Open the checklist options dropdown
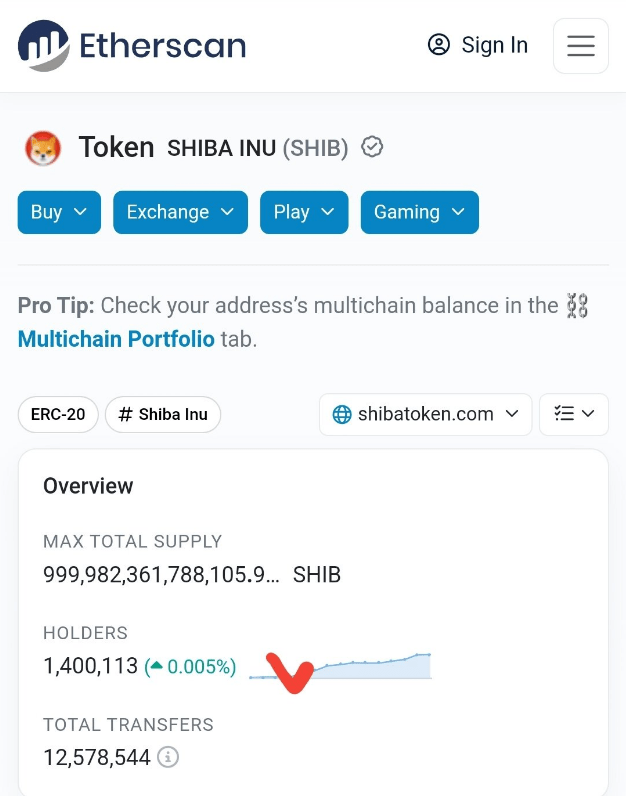The width and height of the screenshot is (626, 796). [x=574, y=414]
